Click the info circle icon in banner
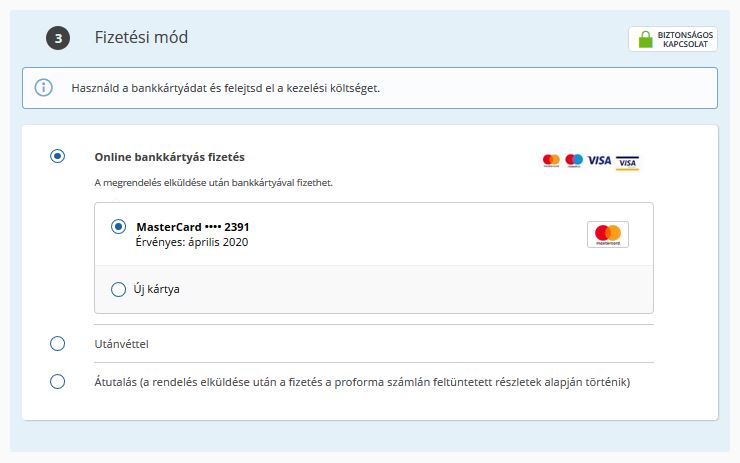Viewport: 740px width, 463px height. click(x=43, y=87)
